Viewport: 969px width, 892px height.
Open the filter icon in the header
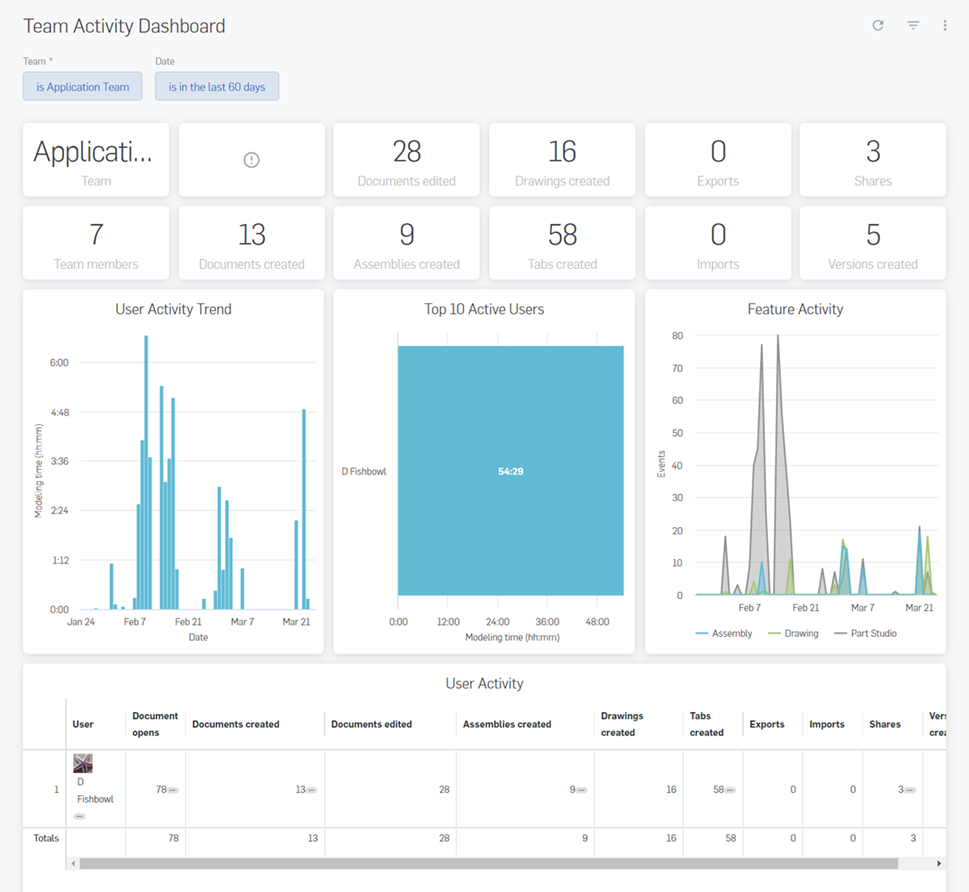click(x=912, y=25)
